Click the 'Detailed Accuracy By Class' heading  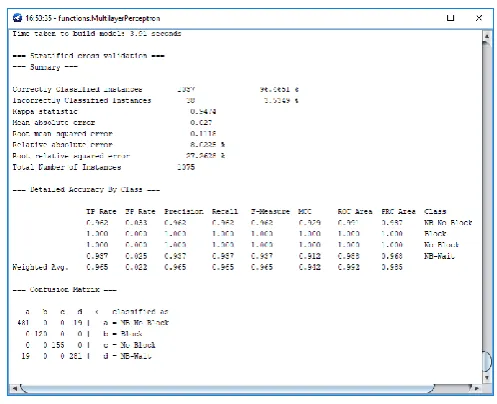[86, 189]
